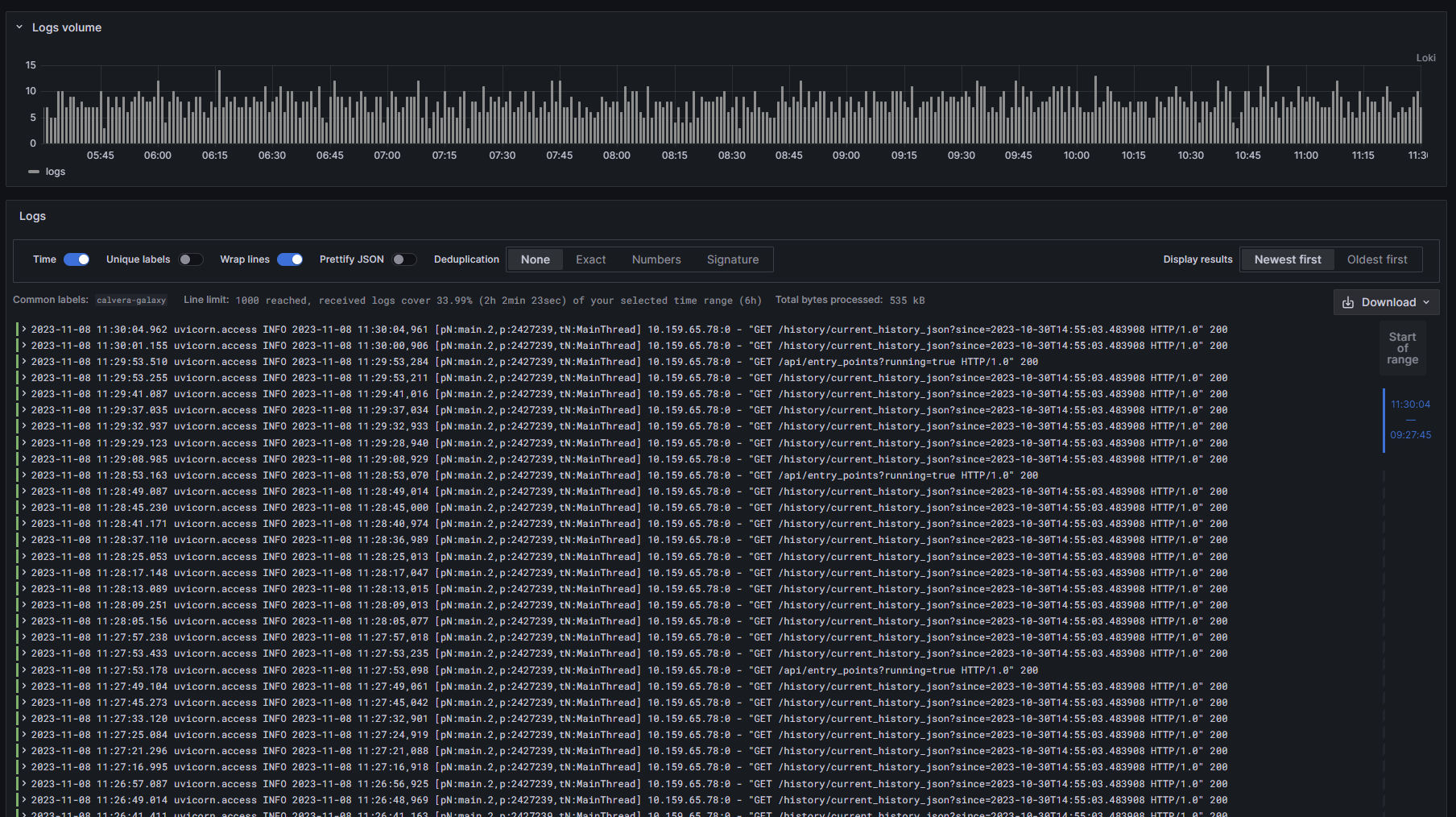Select Exact deduplication option
Image resolution: width=1456 pixels, height=817 pixels.
590,259
